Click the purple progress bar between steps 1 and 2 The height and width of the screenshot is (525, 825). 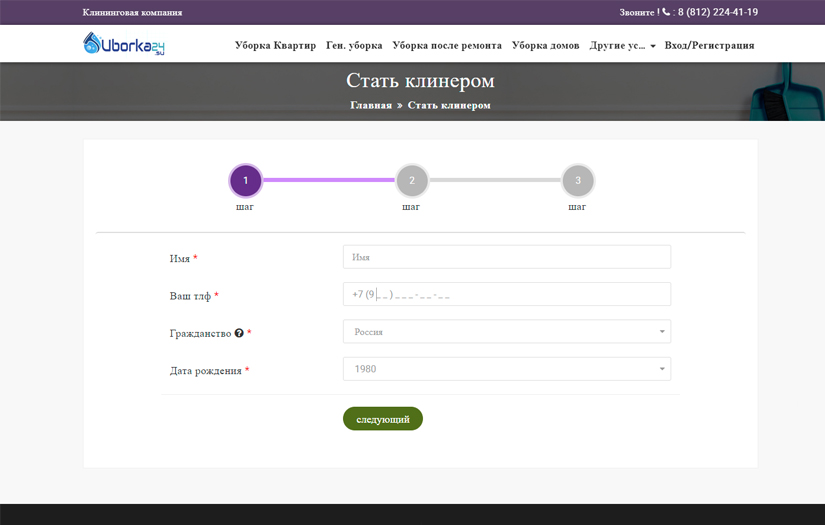[x=328, y=180]
